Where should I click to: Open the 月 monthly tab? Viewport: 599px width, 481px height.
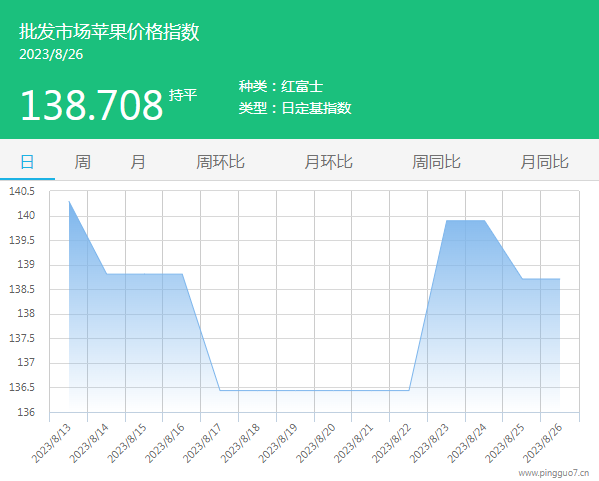click(138, 162)
